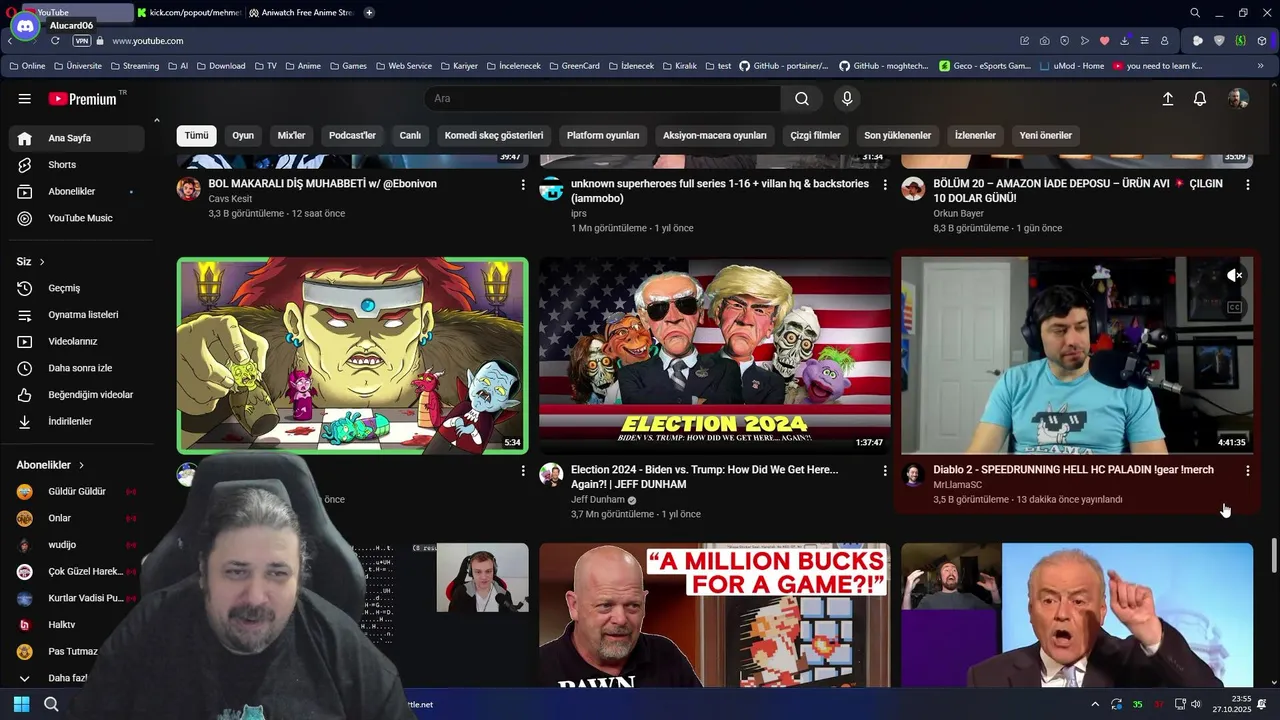The image size is (1280, 720).
Task: Unmute the Diablo 2 preview video
Action: [1235, 275]
